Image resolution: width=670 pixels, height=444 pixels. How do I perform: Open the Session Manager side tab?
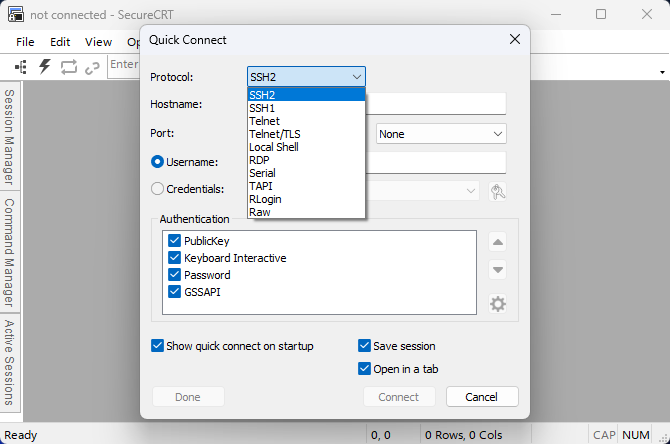click(9, 137)
